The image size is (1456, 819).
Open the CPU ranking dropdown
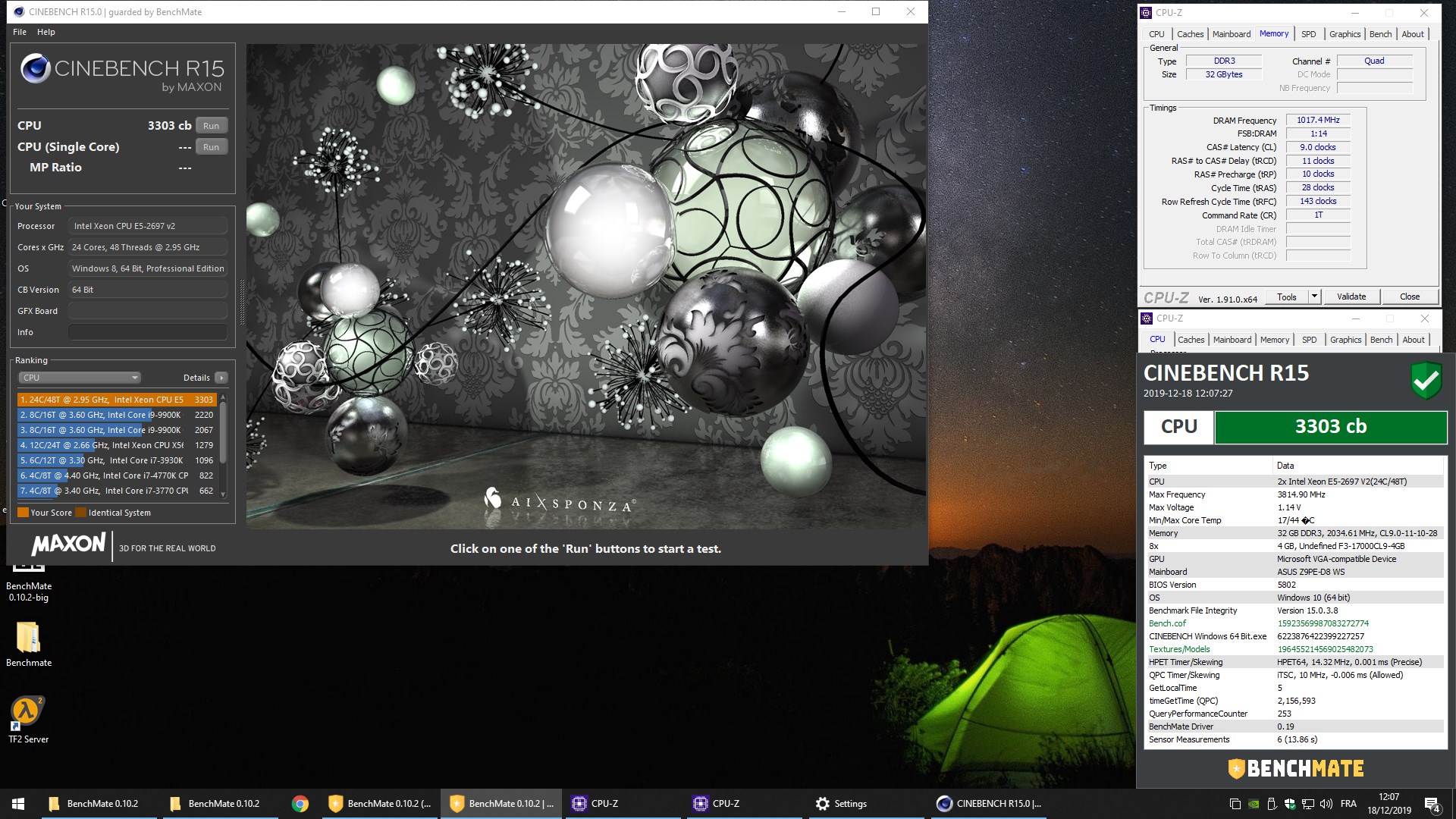[80, 378]
